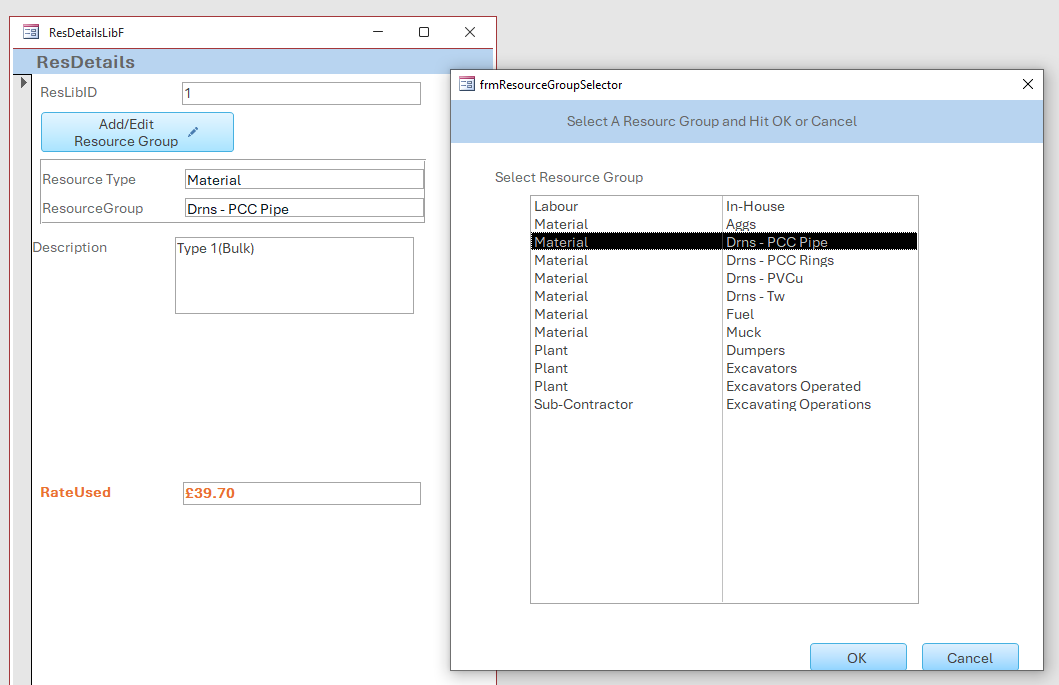Select Drns - PCC Rings in the list
1059x685 pixels.
coord(779,261)
